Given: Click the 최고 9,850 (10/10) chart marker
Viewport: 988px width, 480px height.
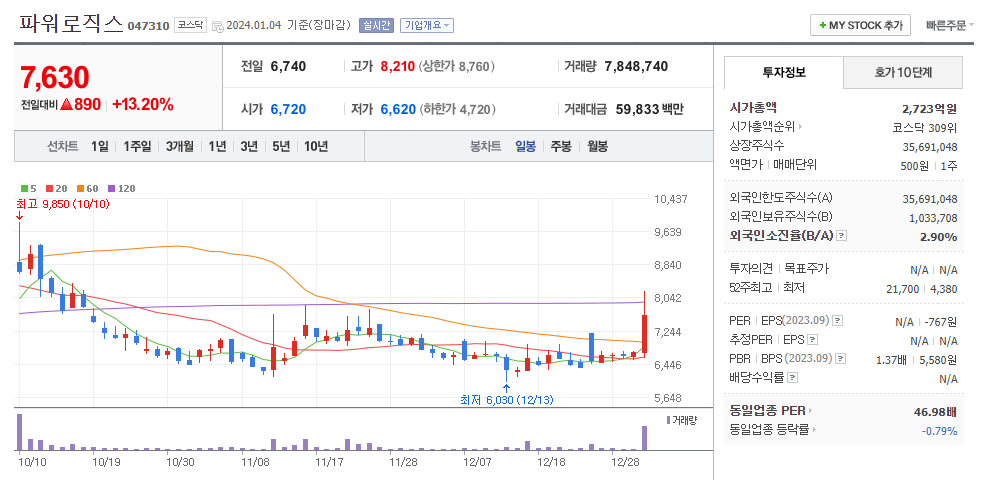Looking at the screenshot, I should point(62,204).
